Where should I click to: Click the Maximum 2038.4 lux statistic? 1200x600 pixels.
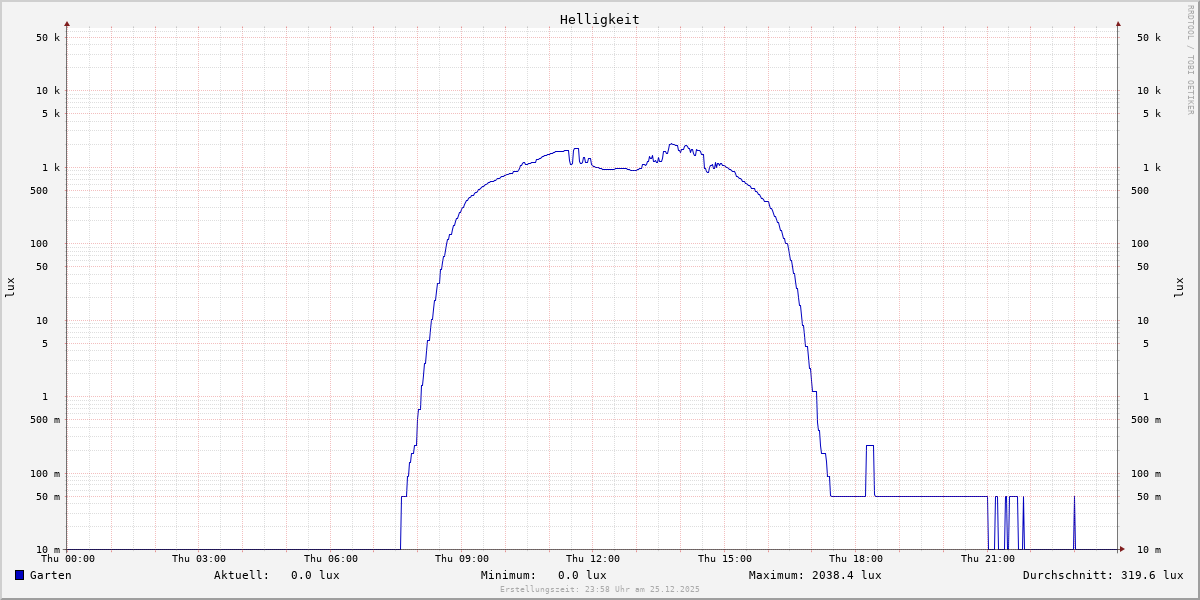(814, 575)
